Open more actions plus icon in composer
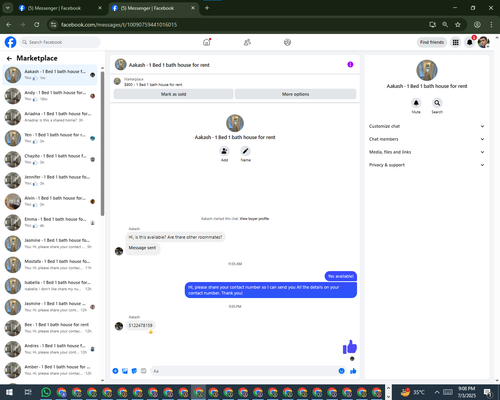The image size is (500, 400). 115,371
